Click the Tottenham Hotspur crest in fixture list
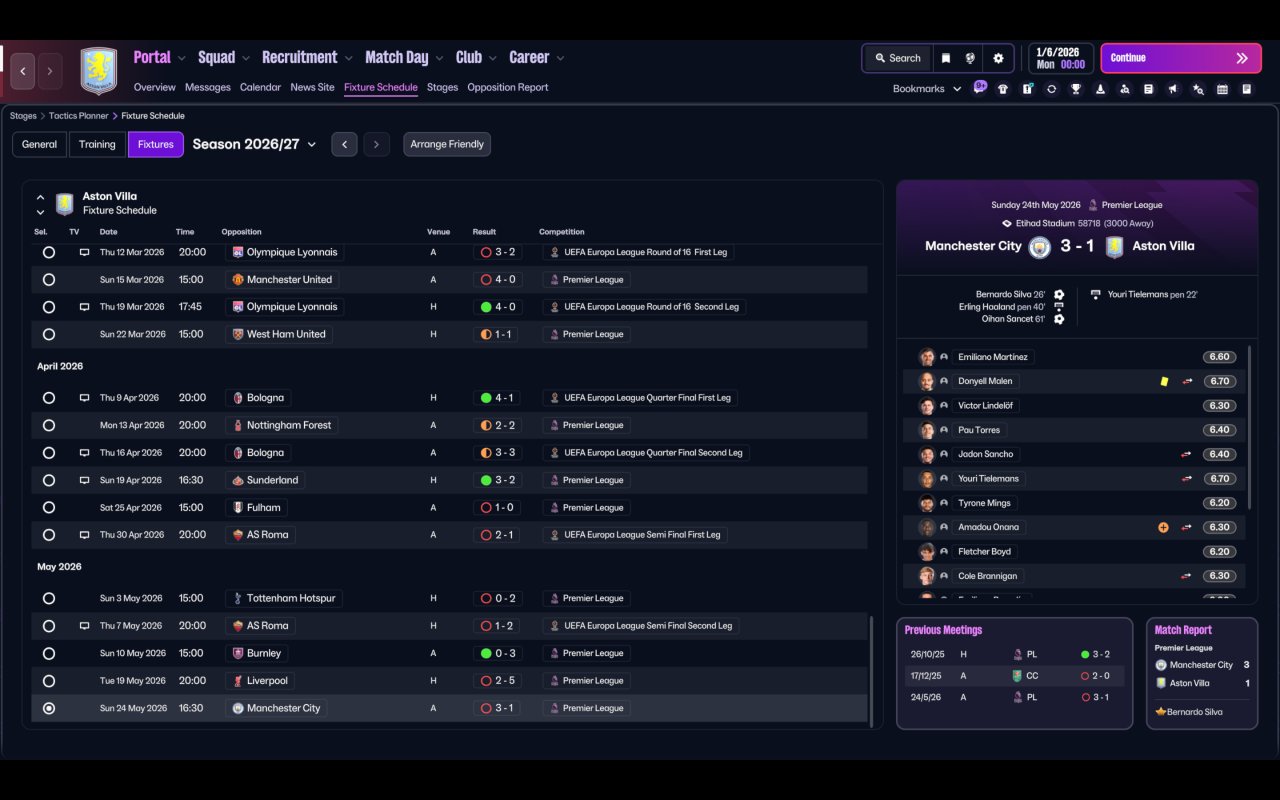 tap(238, 598)
